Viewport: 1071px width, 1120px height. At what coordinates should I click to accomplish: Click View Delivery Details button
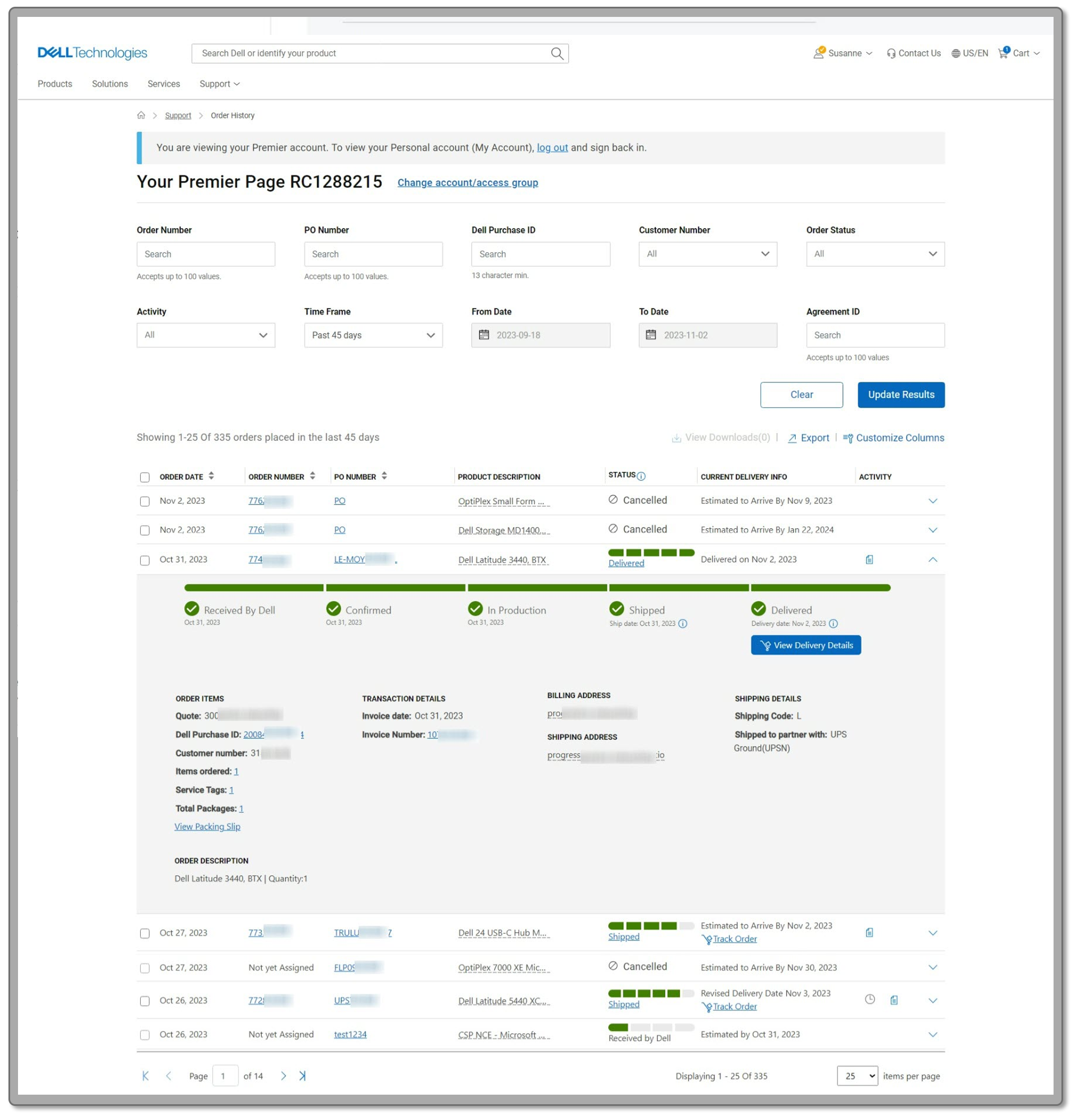[x=806, y=645]
